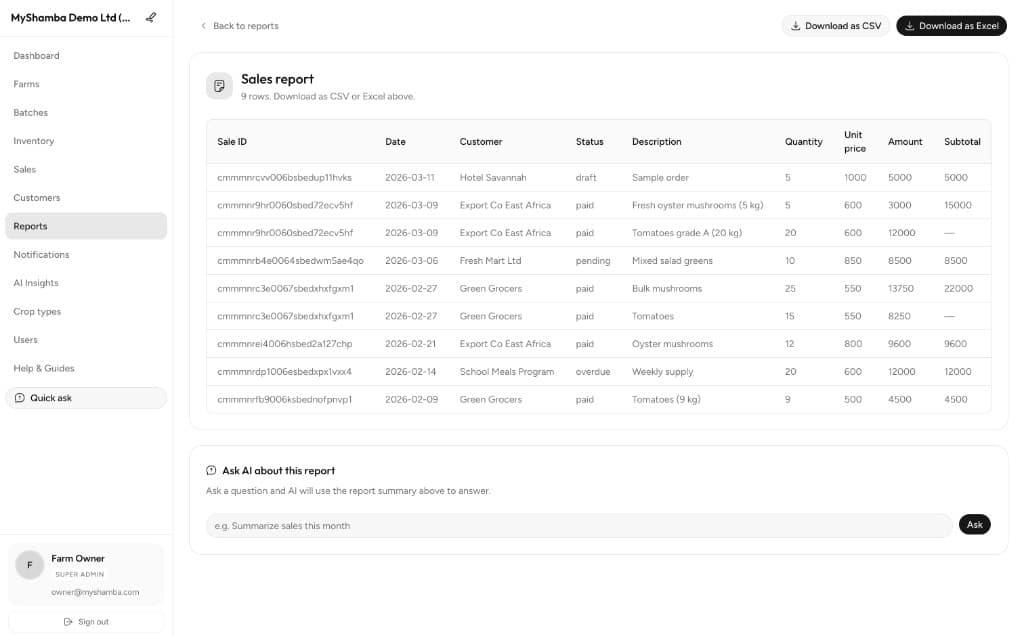The image size is (1024, 636).
Task: Click the document icon beside Sales report heading
Action: click(219, 86)
